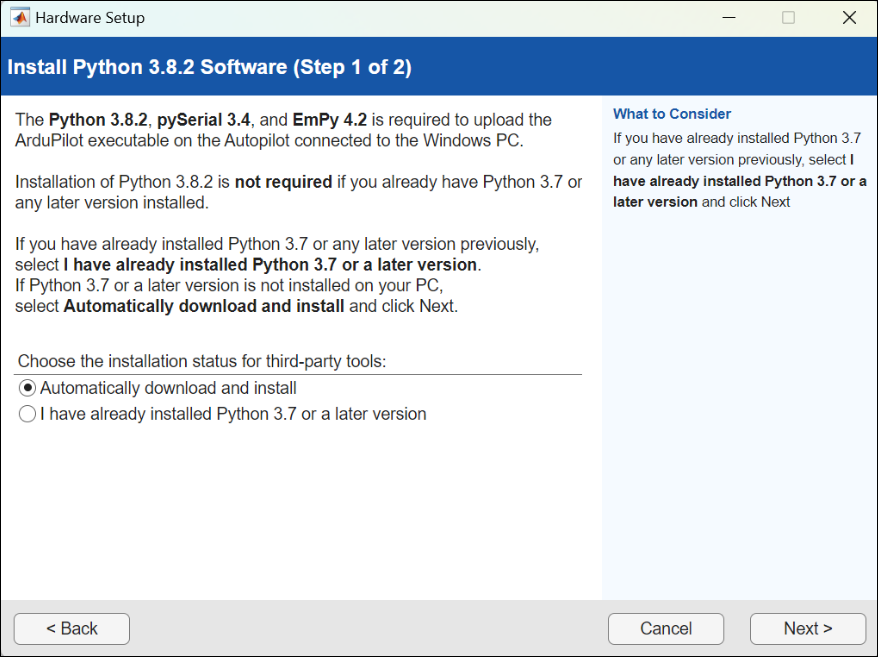Proceed with the Next button
The width and height of the screenshot is (878, 657).
tap(807, 629)
